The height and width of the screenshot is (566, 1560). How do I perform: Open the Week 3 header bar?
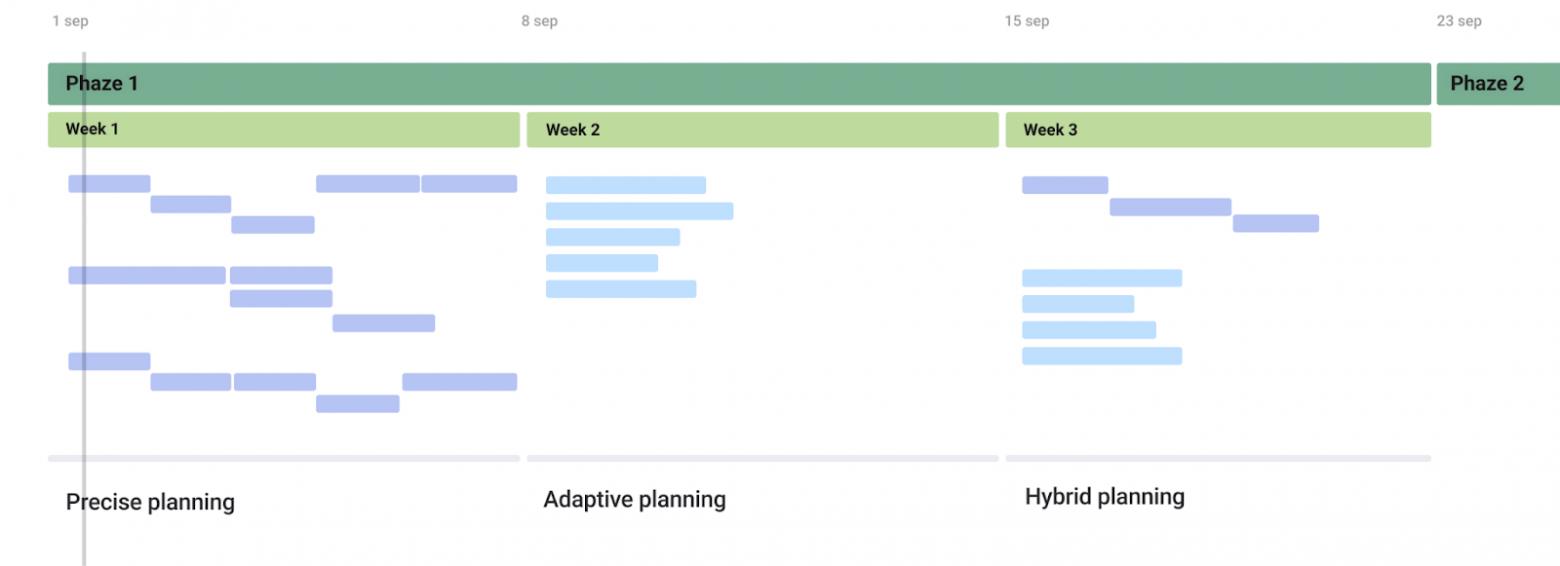pyautogui.click(x=1217, y=130)
